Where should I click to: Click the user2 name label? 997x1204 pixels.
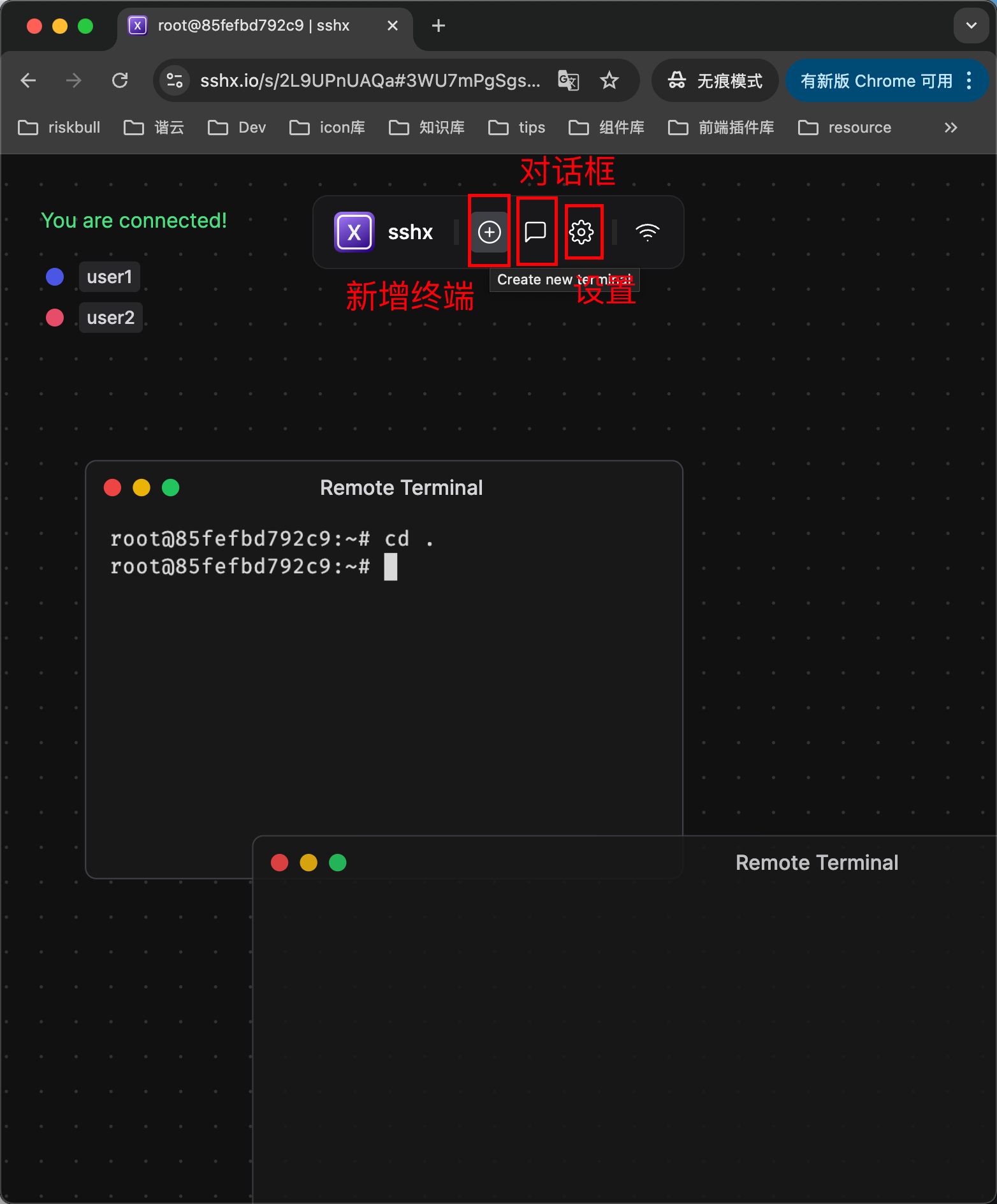coord(110,318)
